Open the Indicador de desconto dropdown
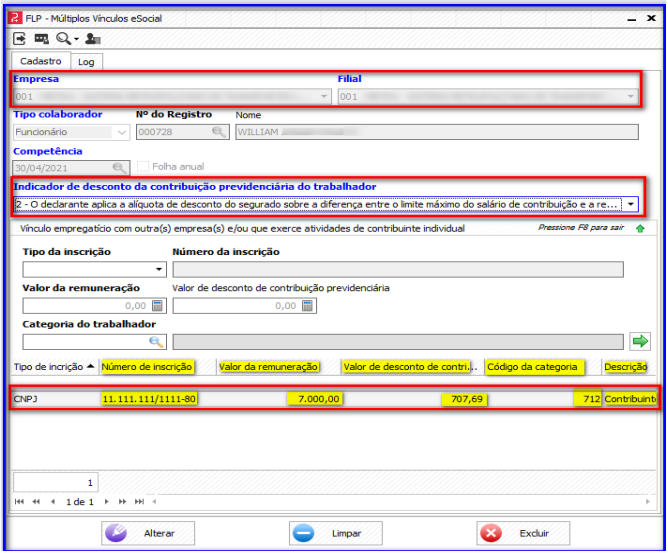The height and width of the screenshot is (553, 668). [x=631, y=204]
